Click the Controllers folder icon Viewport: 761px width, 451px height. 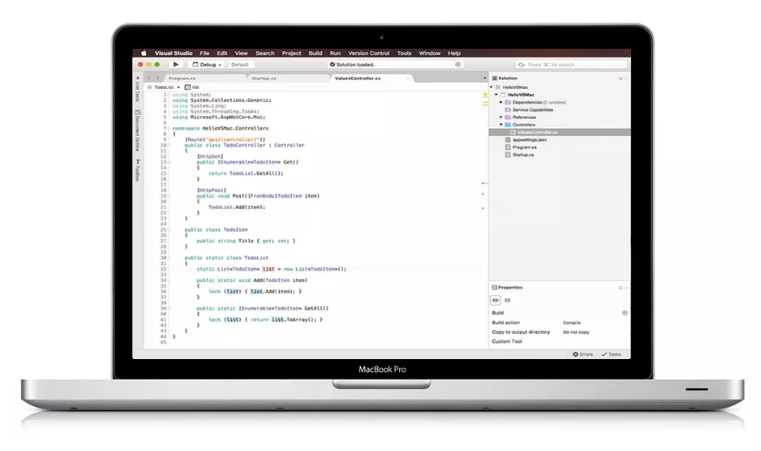pos(508,125)
